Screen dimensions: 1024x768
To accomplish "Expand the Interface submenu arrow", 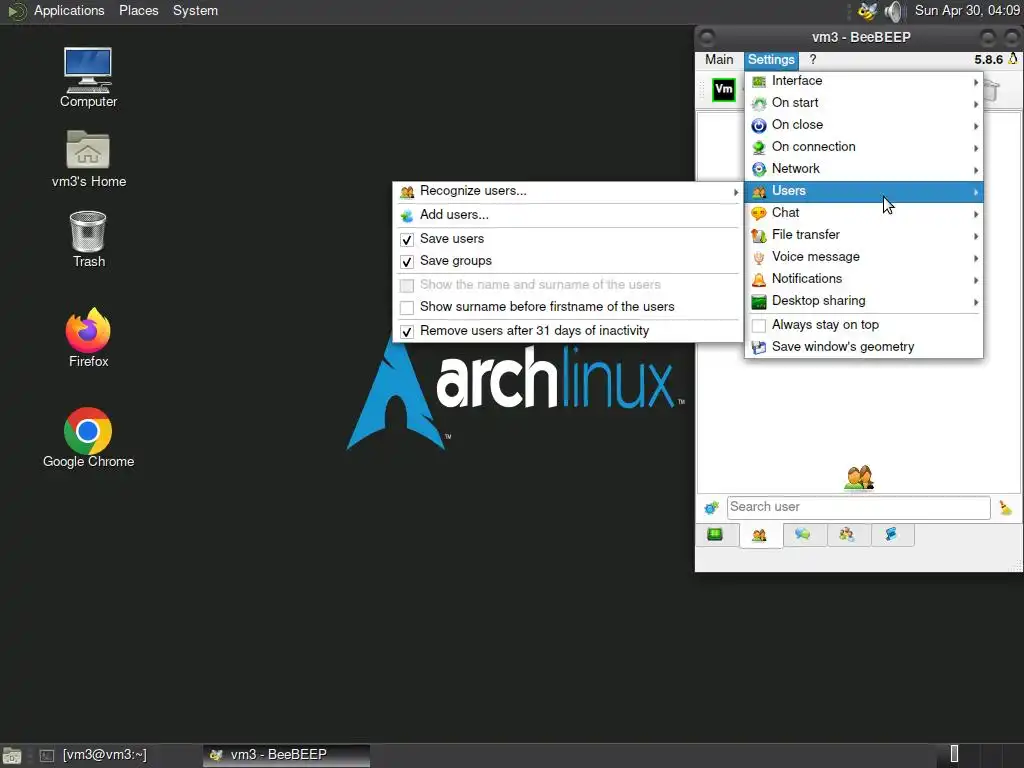I will point(976,82).
